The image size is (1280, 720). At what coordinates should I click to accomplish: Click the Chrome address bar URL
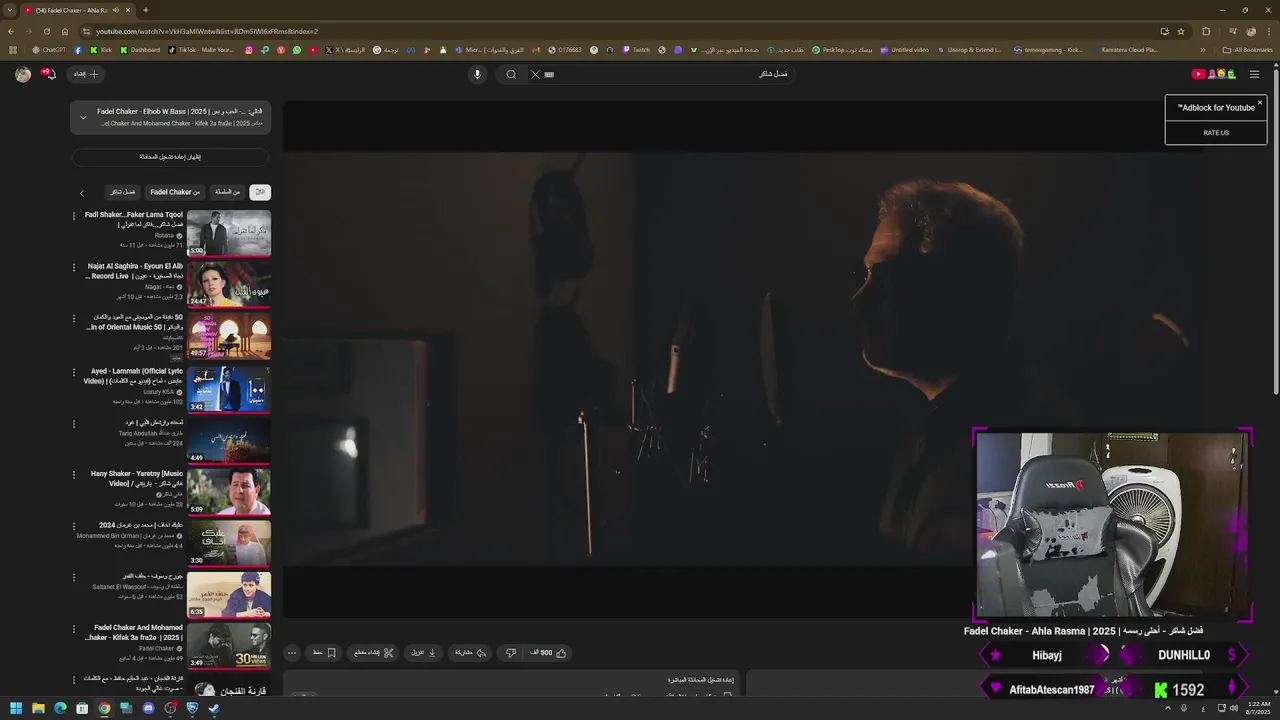pos(206,31)
